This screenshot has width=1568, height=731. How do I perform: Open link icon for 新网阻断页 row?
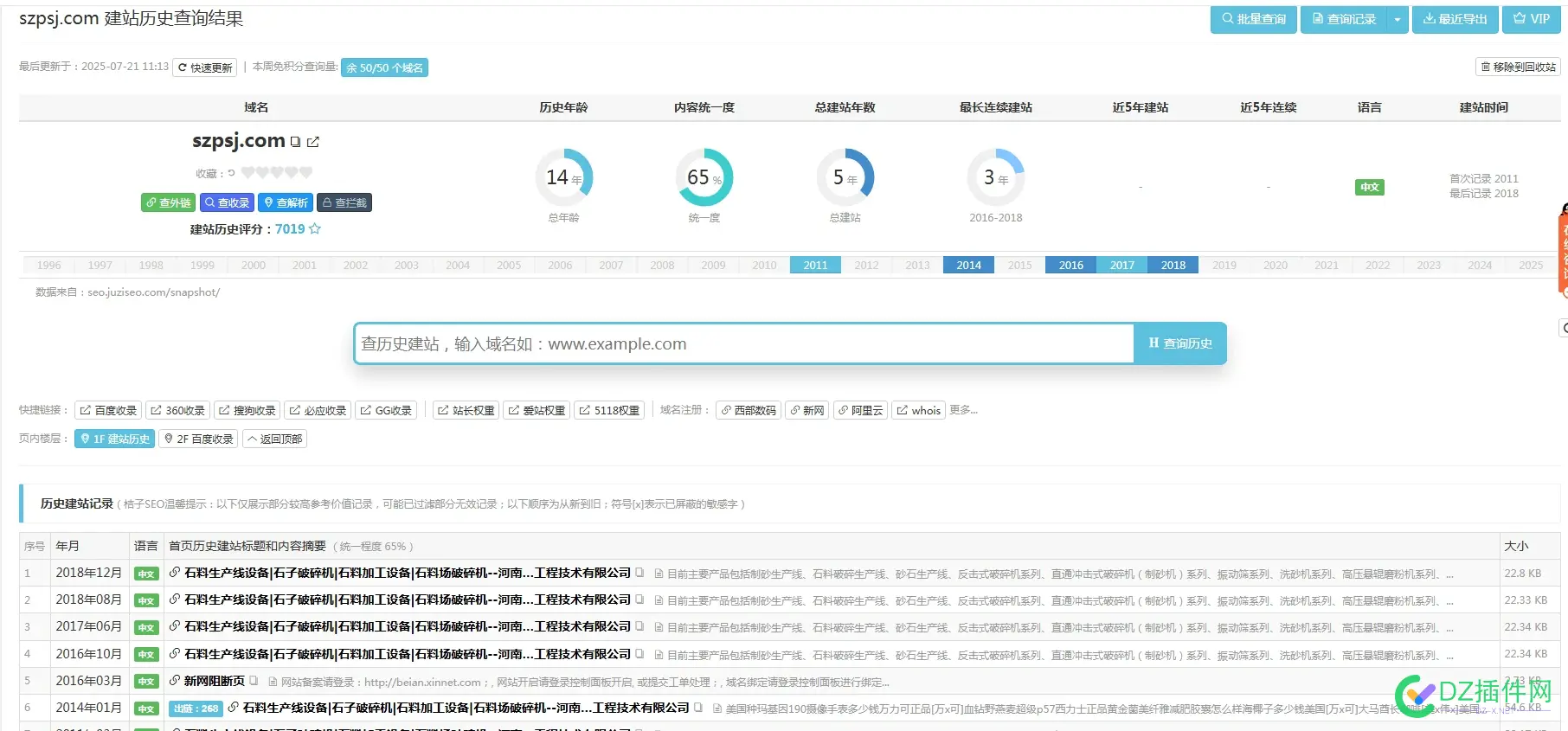pyautogui.click(x=175, y=681)
